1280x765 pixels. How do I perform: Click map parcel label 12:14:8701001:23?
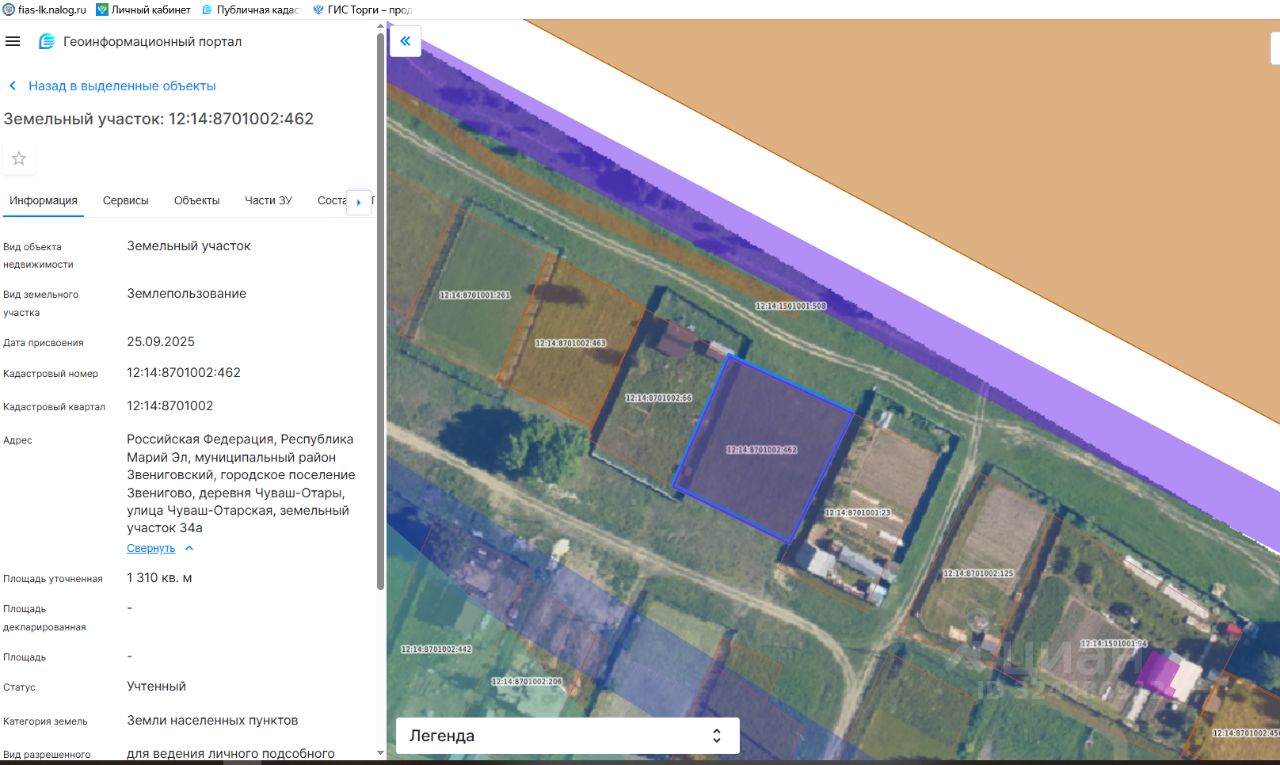pyautogui.click(x=857, y=513)
